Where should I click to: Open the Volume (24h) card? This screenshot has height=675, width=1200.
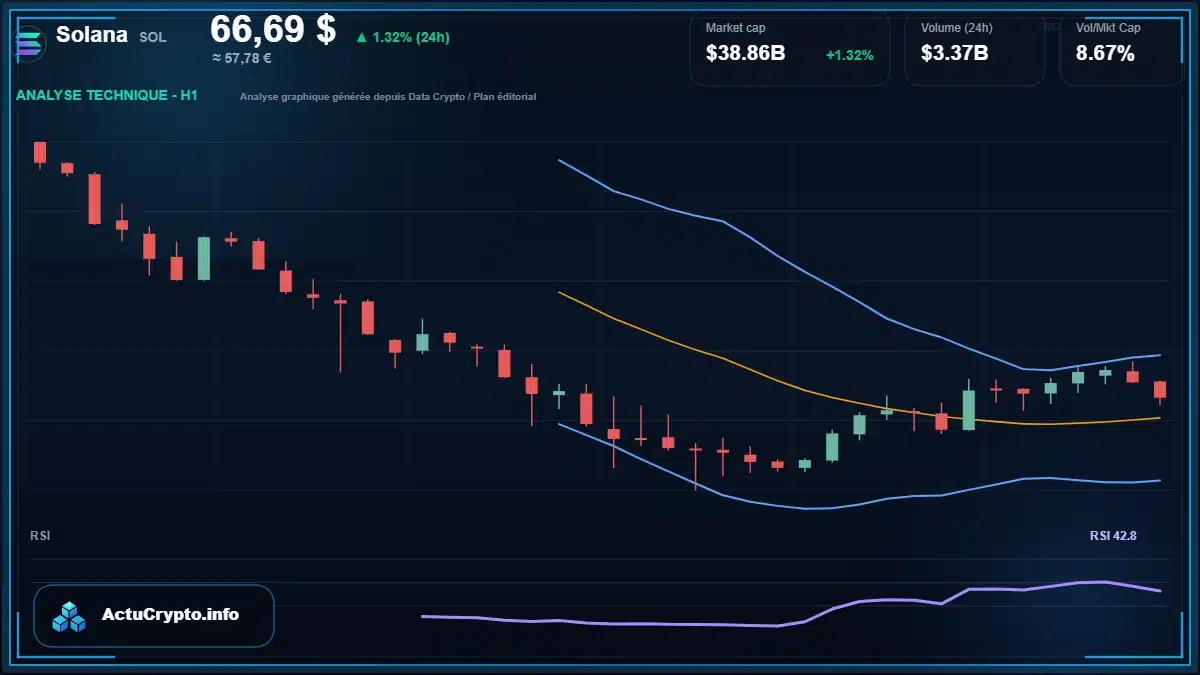coord(975,48)
